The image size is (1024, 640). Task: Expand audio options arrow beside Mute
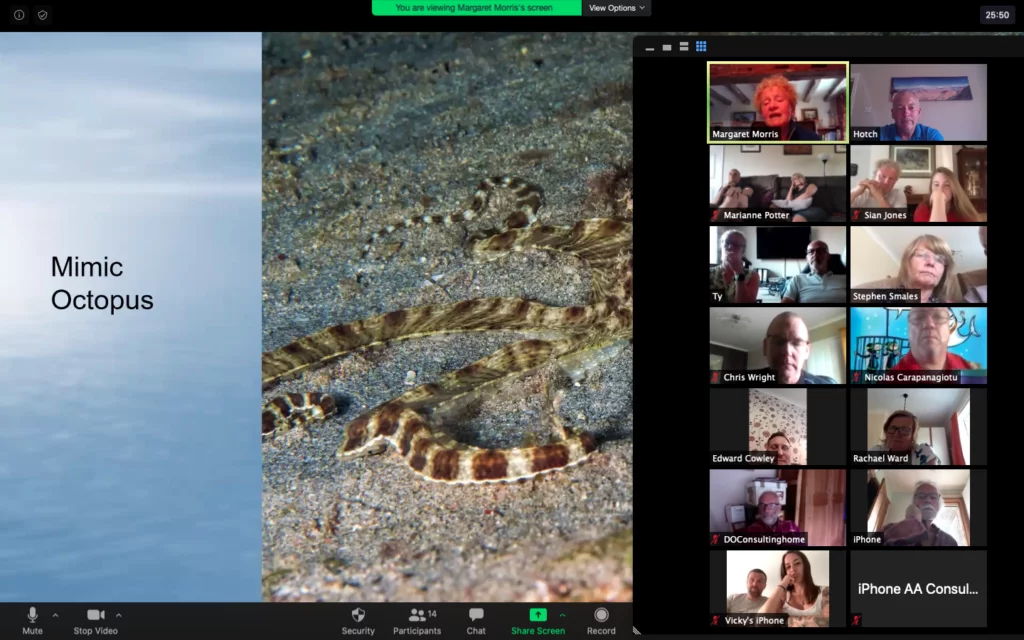coord(56,615)
